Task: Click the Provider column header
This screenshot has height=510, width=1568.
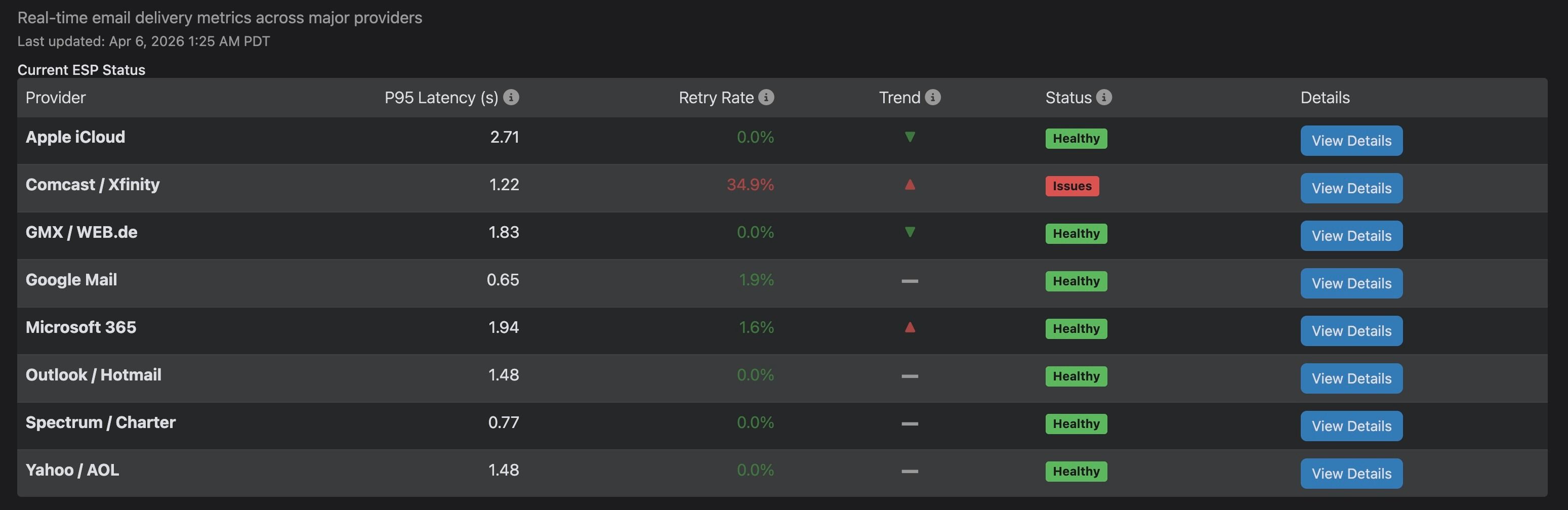Action: click(55, 97)
